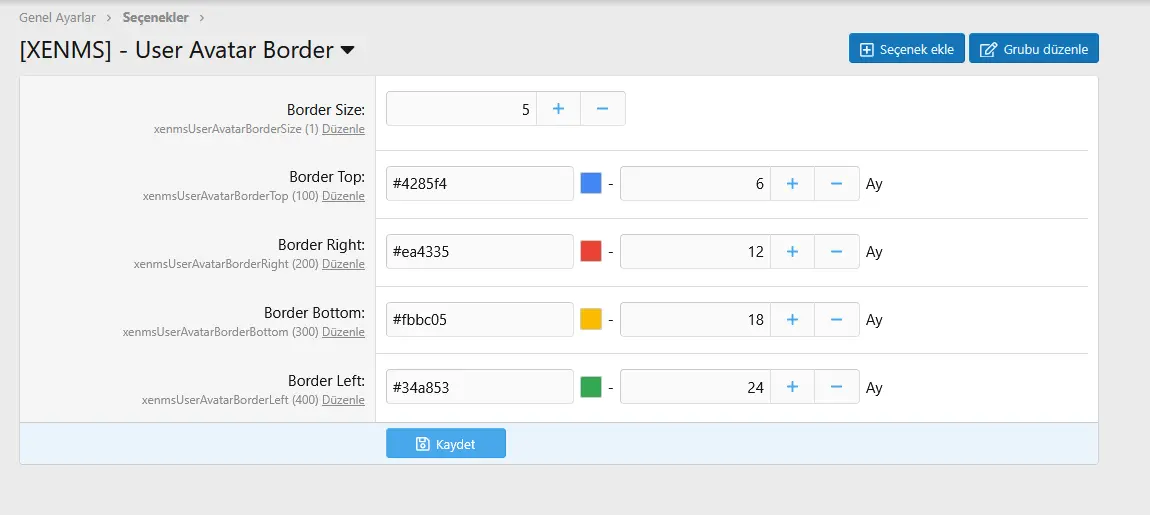Focus the #4285f4 color text field
The height and width of the screenshot is (515, 1150).
tap(480, 183)
